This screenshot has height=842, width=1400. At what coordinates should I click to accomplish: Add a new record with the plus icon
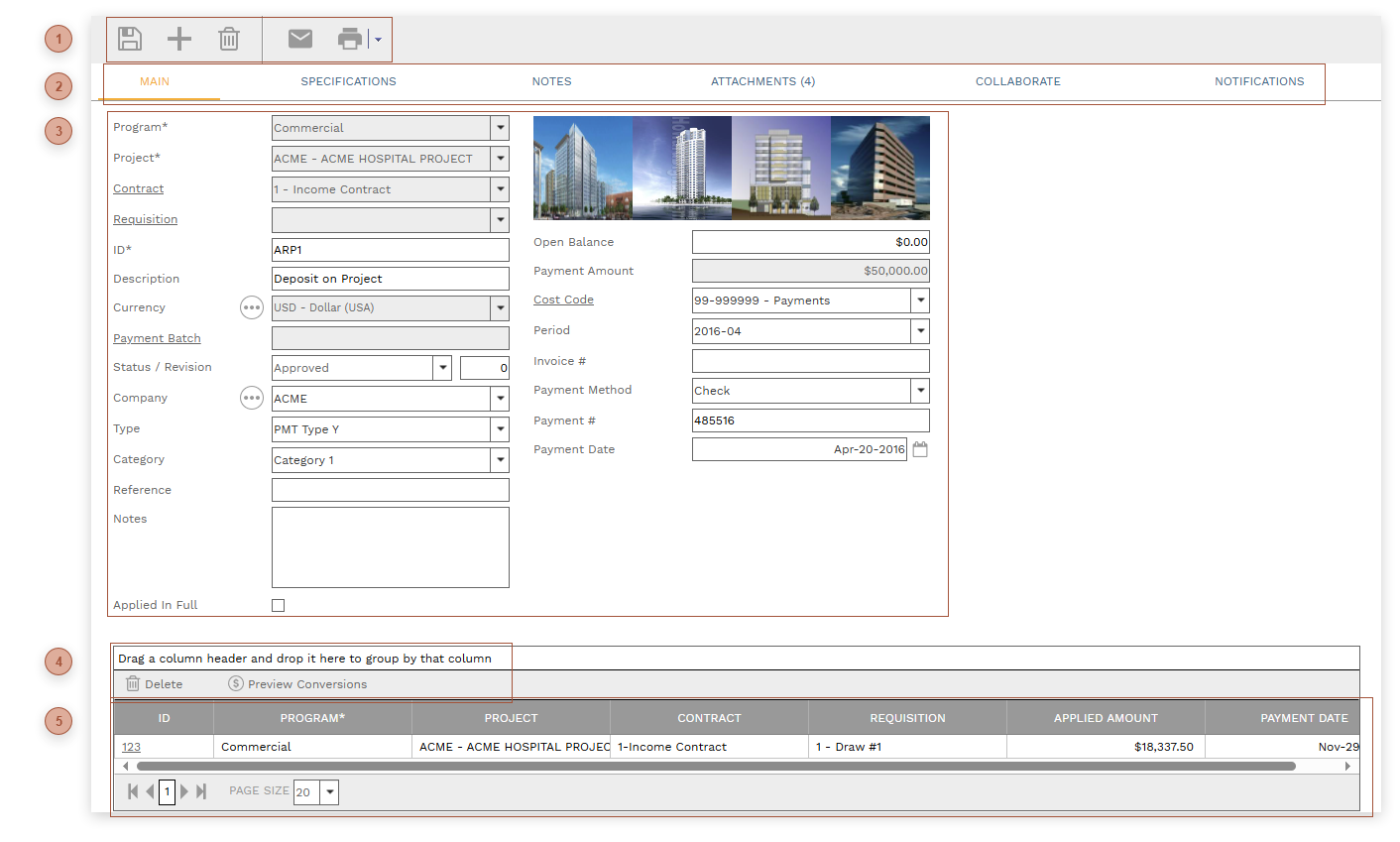pos(179,39)
